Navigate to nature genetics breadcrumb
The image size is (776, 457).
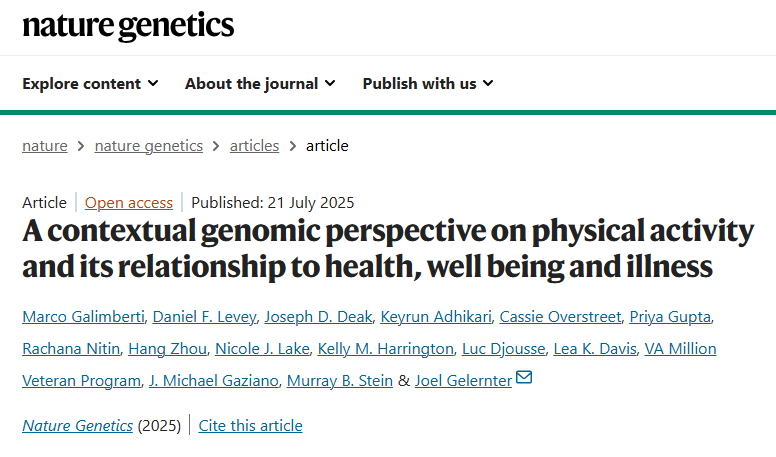click(x=148, y=146)
